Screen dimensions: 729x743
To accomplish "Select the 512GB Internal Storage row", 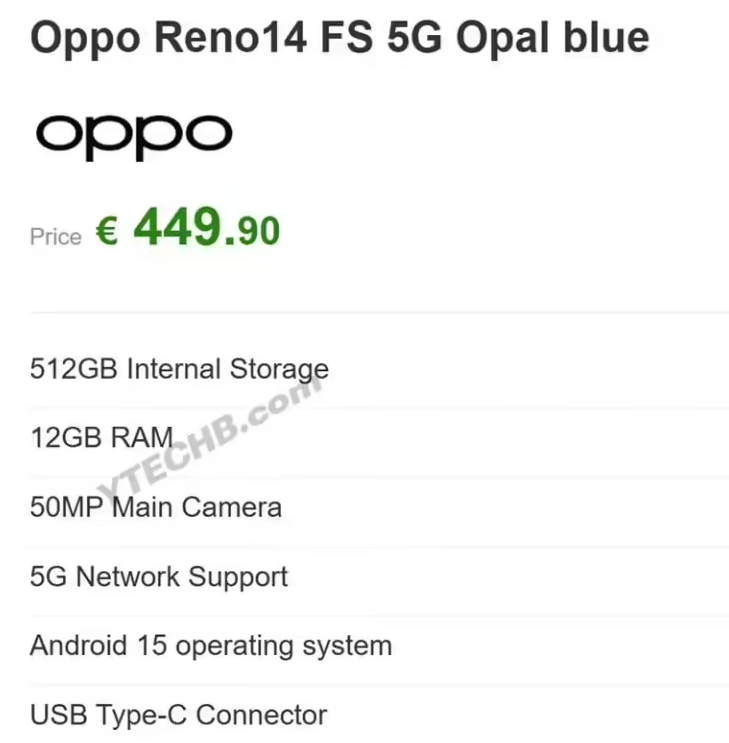I will pos(379,369).
